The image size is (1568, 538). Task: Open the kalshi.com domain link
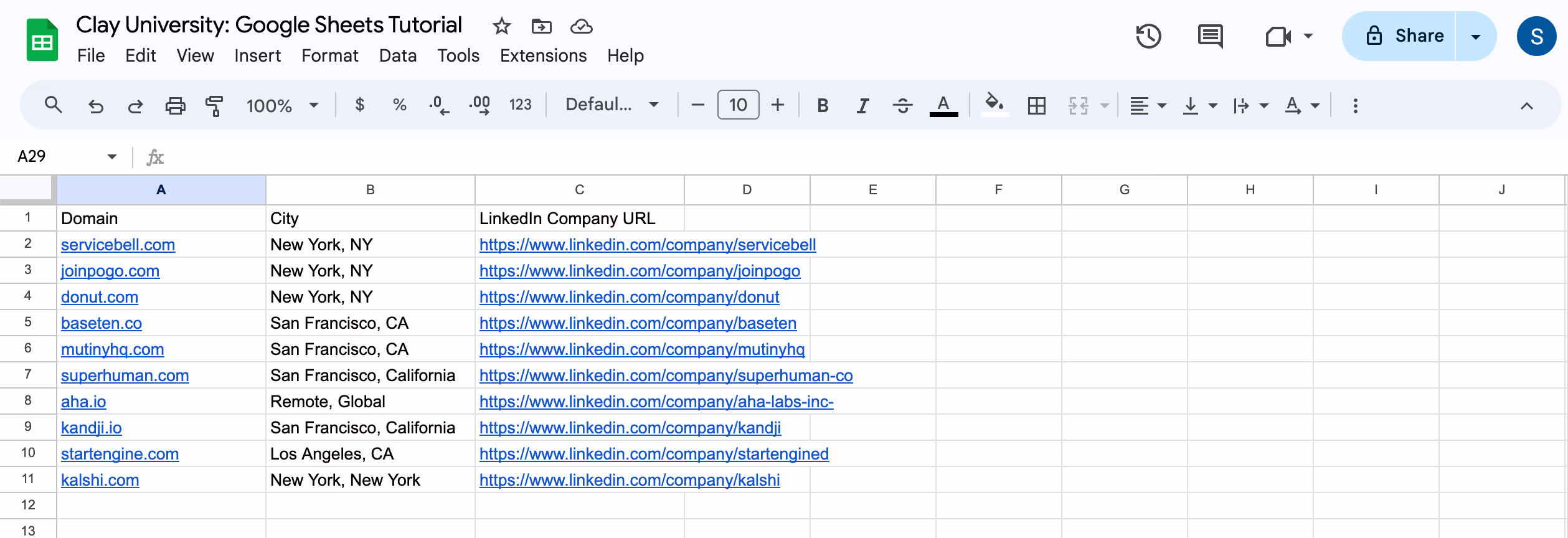tap(100, 480)
